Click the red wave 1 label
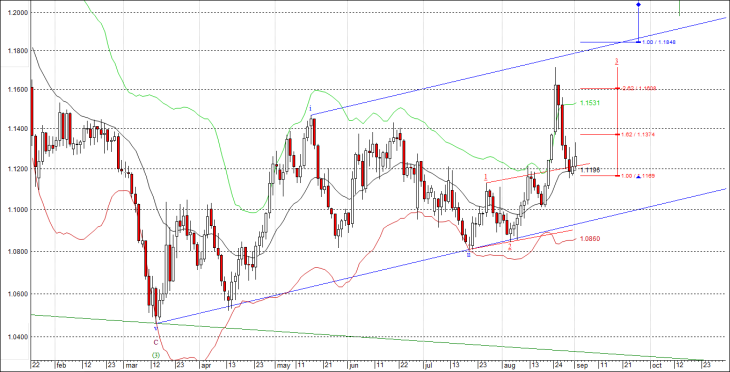Image resolution: width=730 pixels, height=372 pixels. coord(486,176)
